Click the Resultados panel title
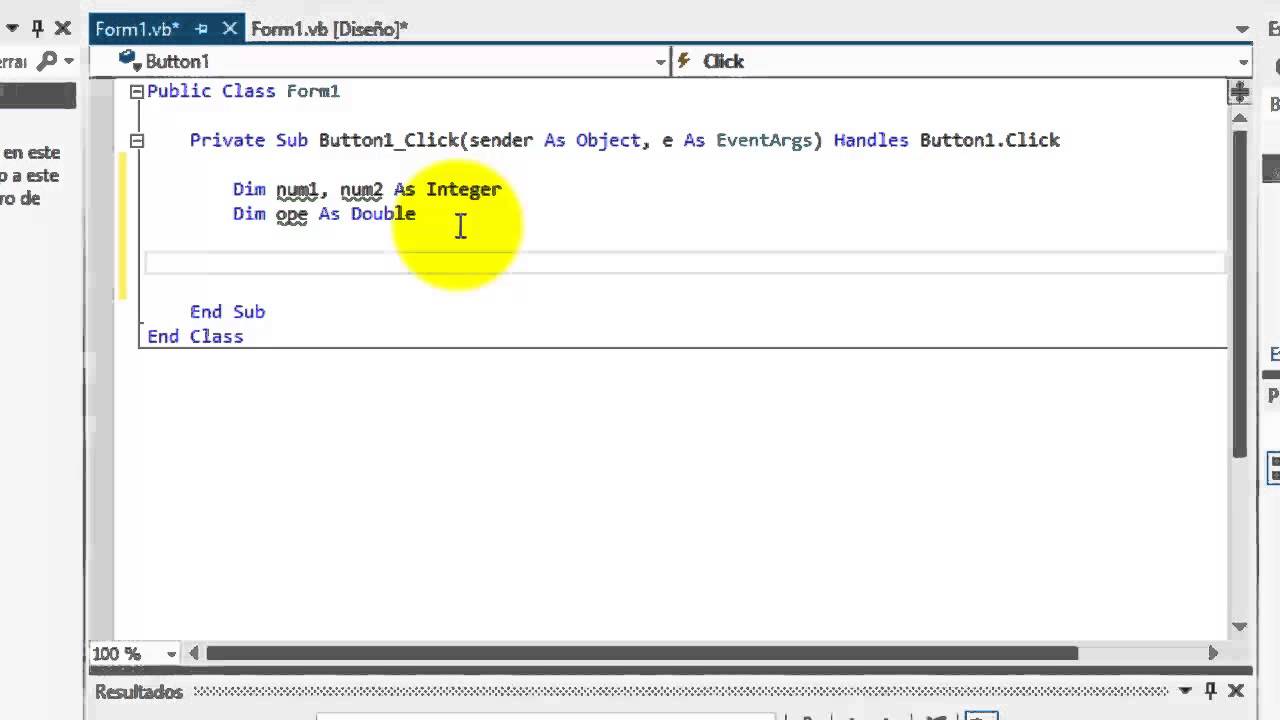 click(x=139, y=692)
